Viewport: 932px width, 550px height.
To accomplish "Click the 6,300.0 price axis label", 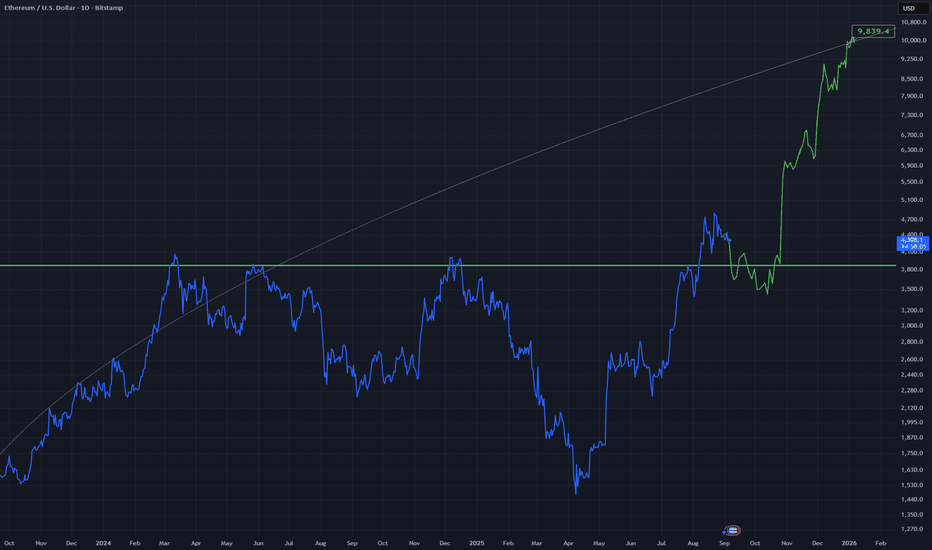I will (912, 150).
